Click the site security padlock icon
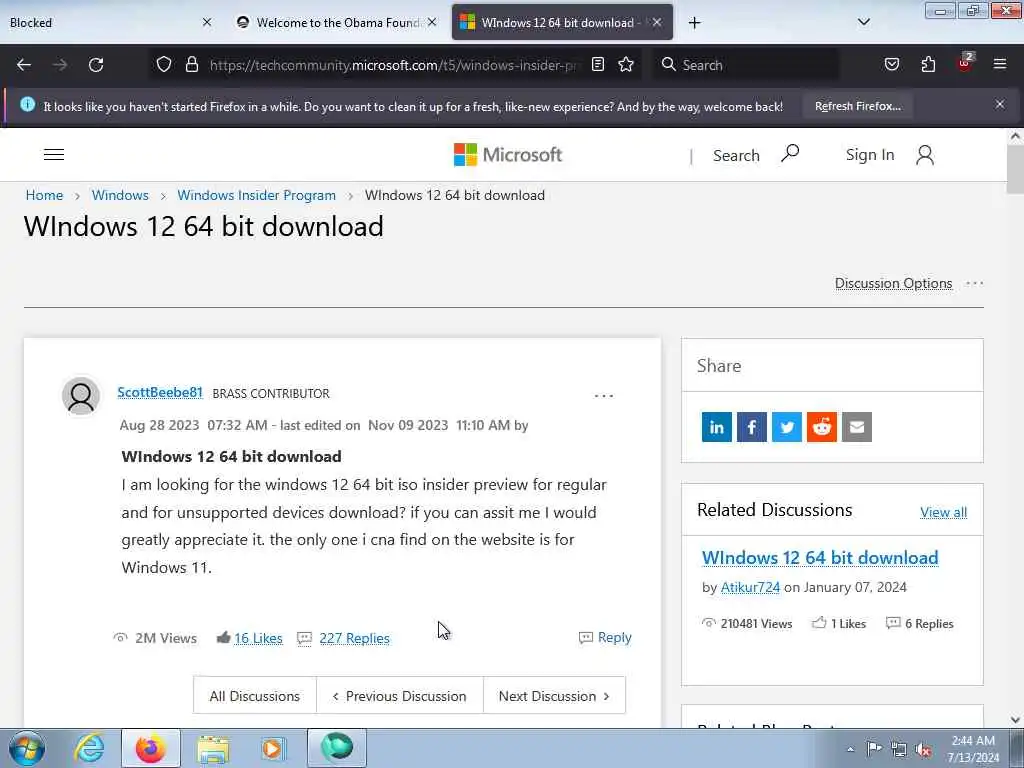This screenshot has height=768, width=1024. pos(191,64)
